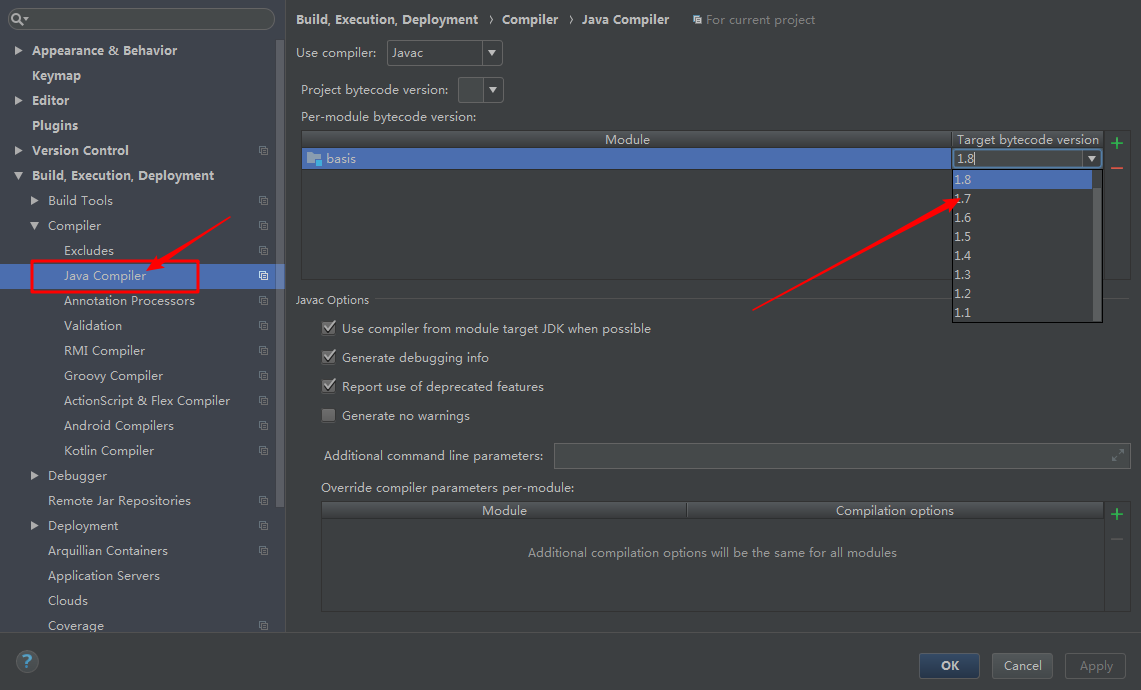This screenshot has height=690, width=1141.
Task: Expand the Editor settings node
Action: 19,100
